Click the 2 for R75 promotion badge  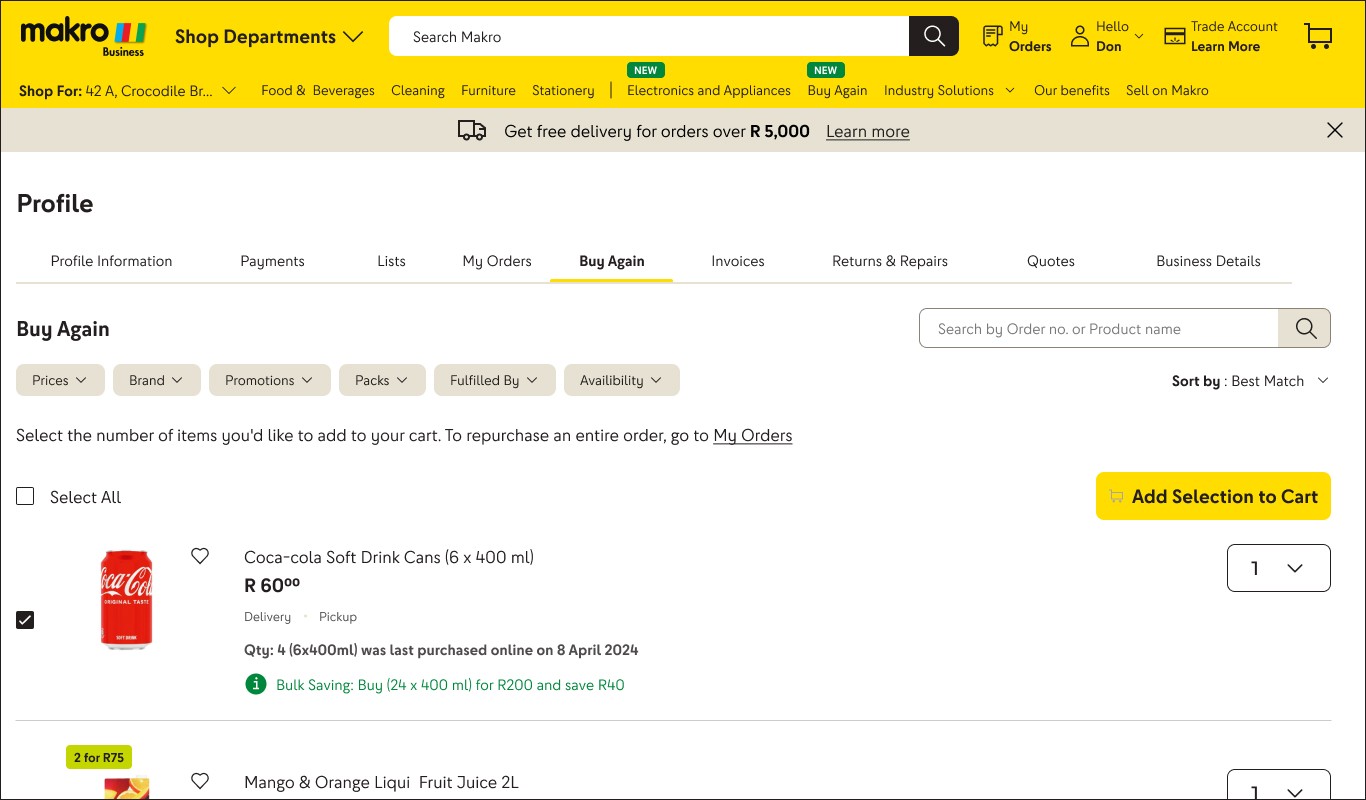click(99, 757)
